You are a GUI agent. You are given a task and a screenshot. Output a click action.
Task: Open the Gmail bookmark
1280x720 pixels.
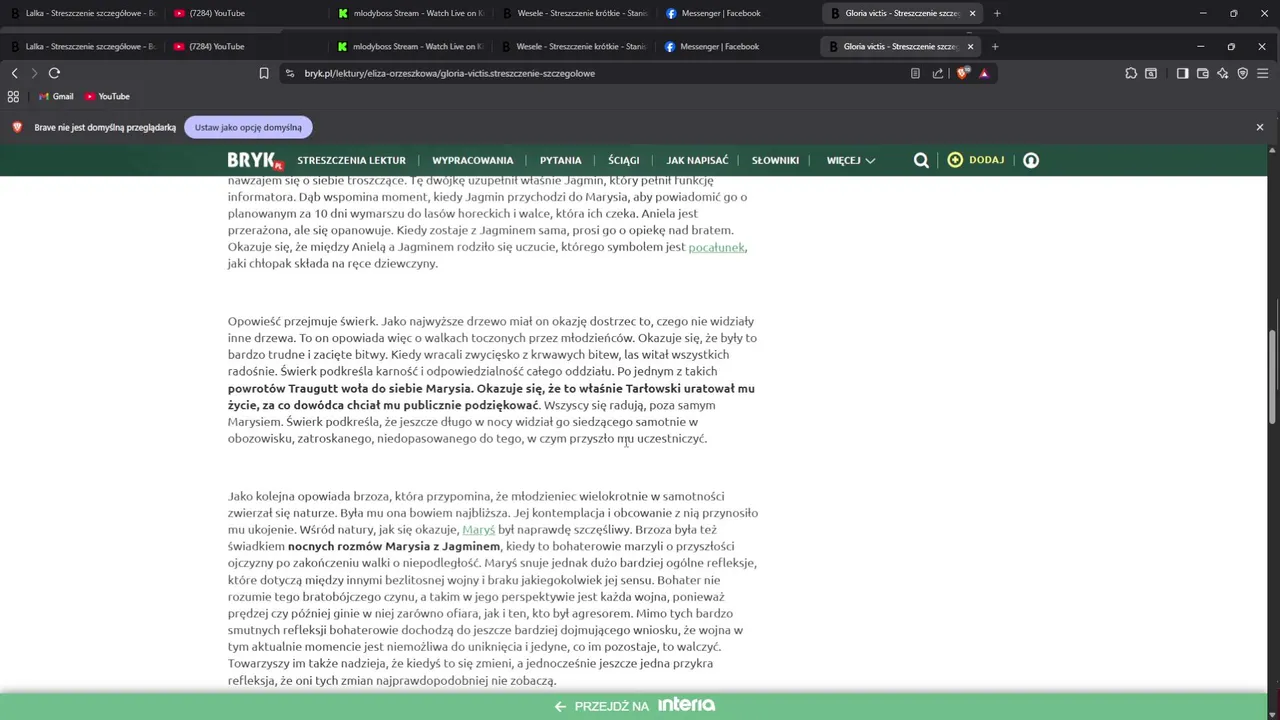56,96
